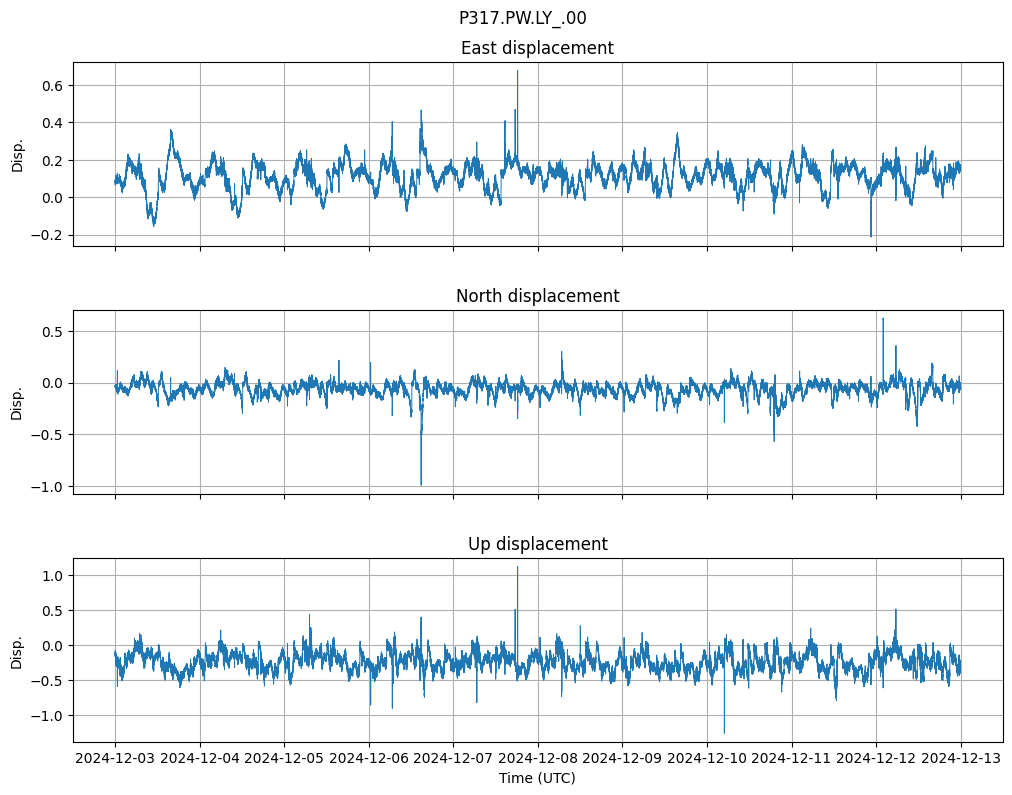Click the 2024-12-03 date tick label

point(115,759)
